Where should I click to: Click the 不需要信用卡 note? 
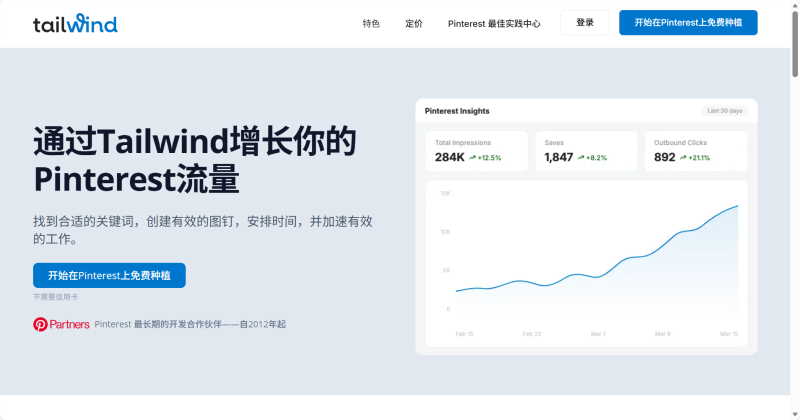click(x=56, y=297)
